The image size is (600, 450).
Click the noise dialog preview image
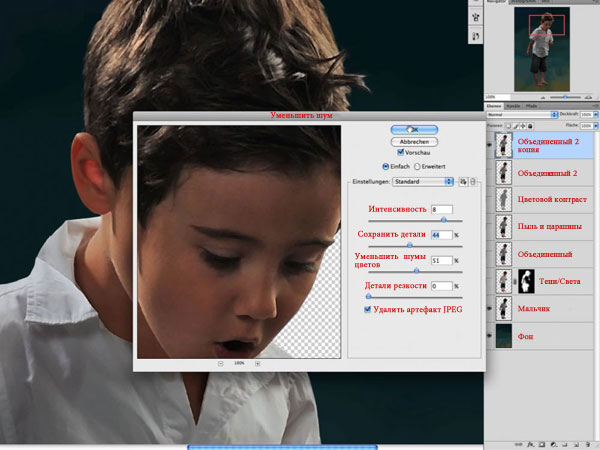tap(239, 242)
